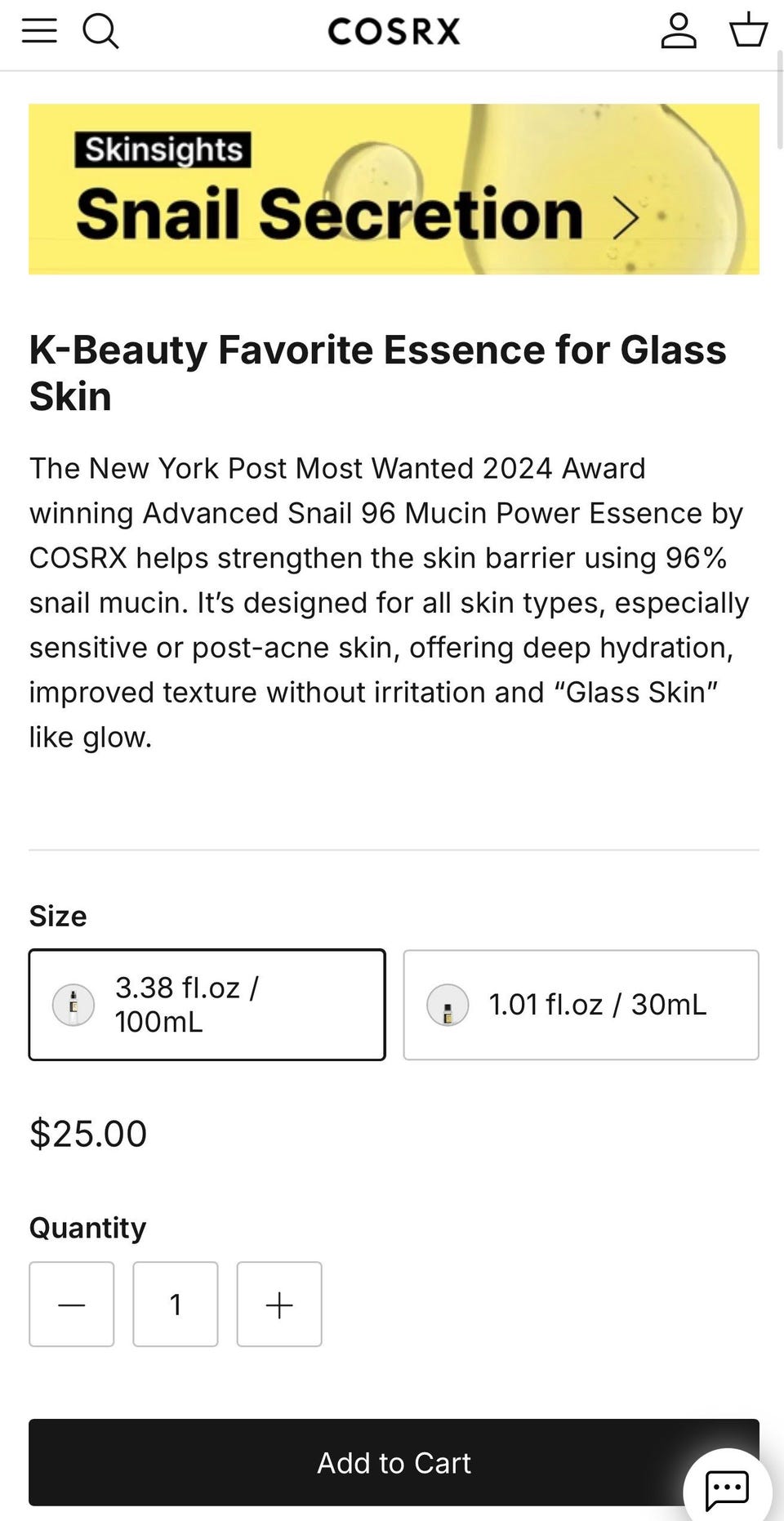
Task: Increase quantity with the plus button
Action: pos(279,1305)
